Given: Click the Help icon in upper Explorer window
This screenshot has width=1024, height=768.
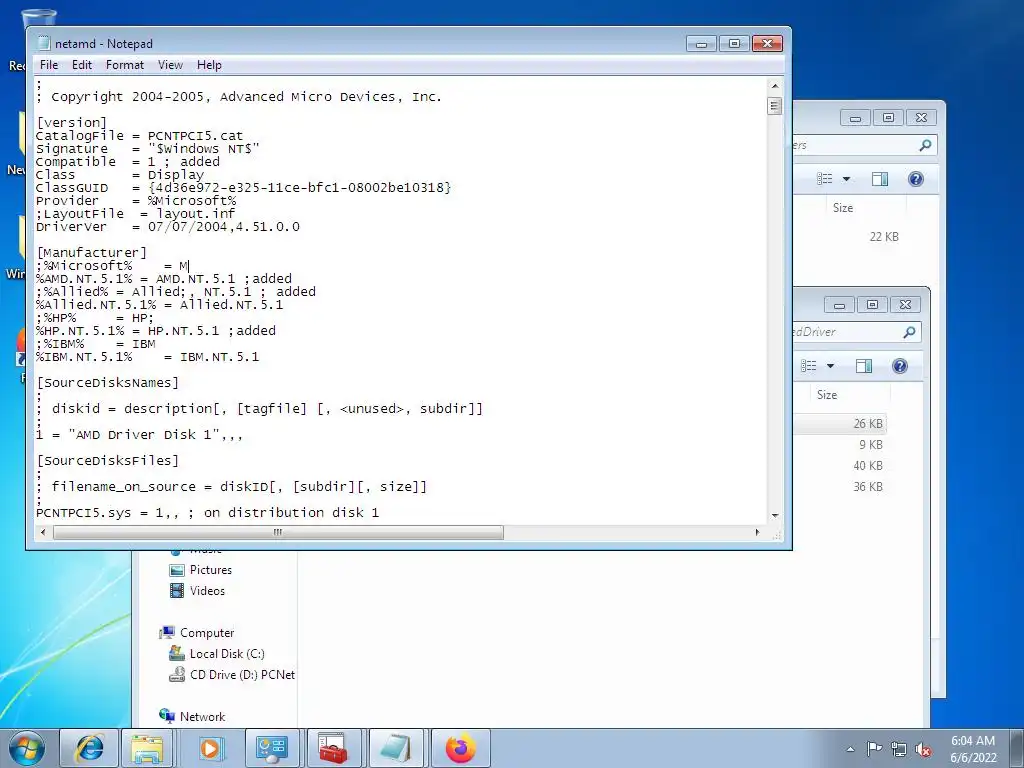Looking at the screenshot, I should tap(916, 179).
